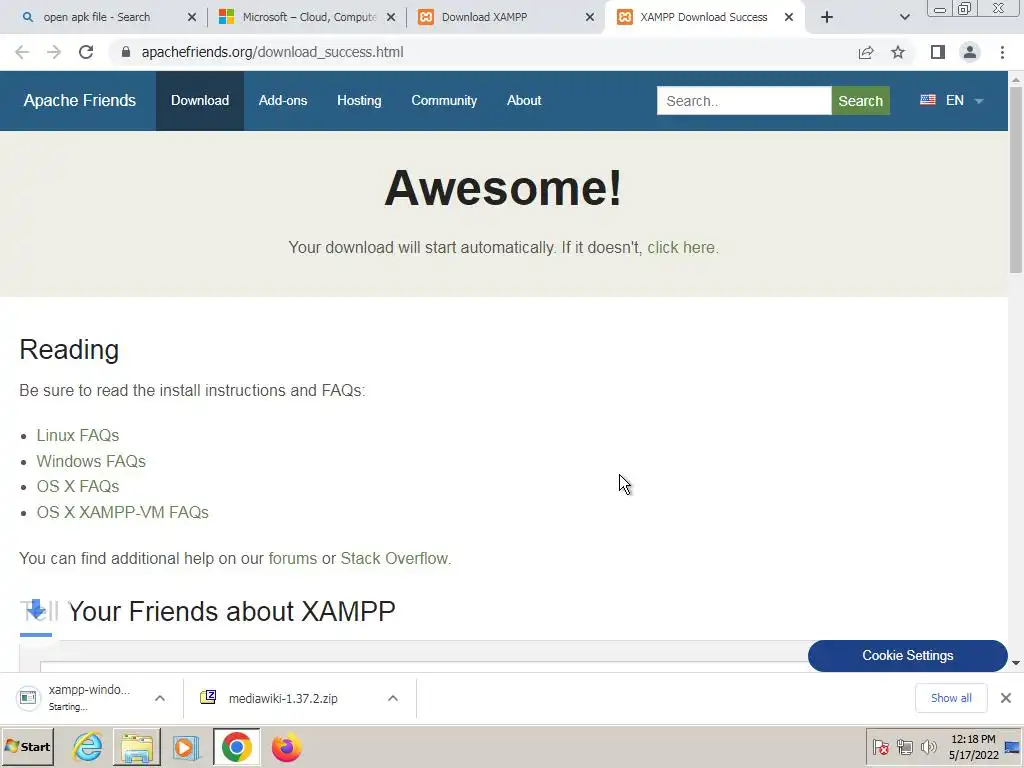Focus the site Search field

[x=744, y=101]
